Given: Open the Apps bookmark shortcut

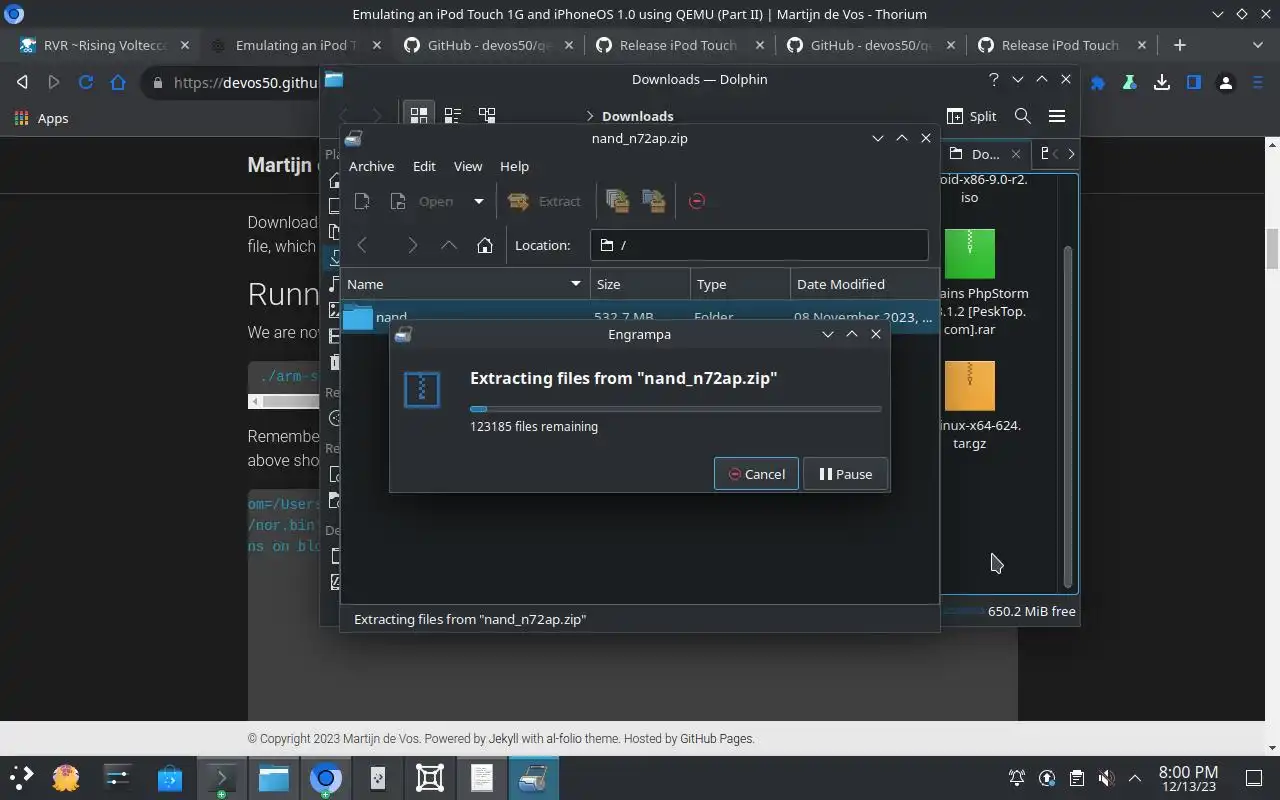Looking at the screenshot, I should [x=42, y=118].
